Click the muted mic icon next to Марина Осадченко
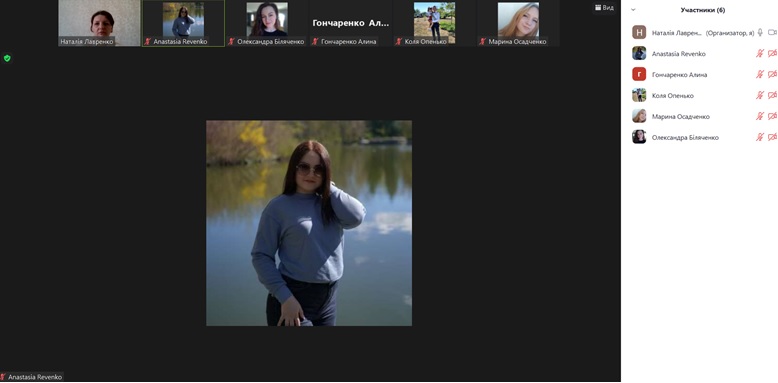This screenshot has width=778, height=383. click(760, 116)
